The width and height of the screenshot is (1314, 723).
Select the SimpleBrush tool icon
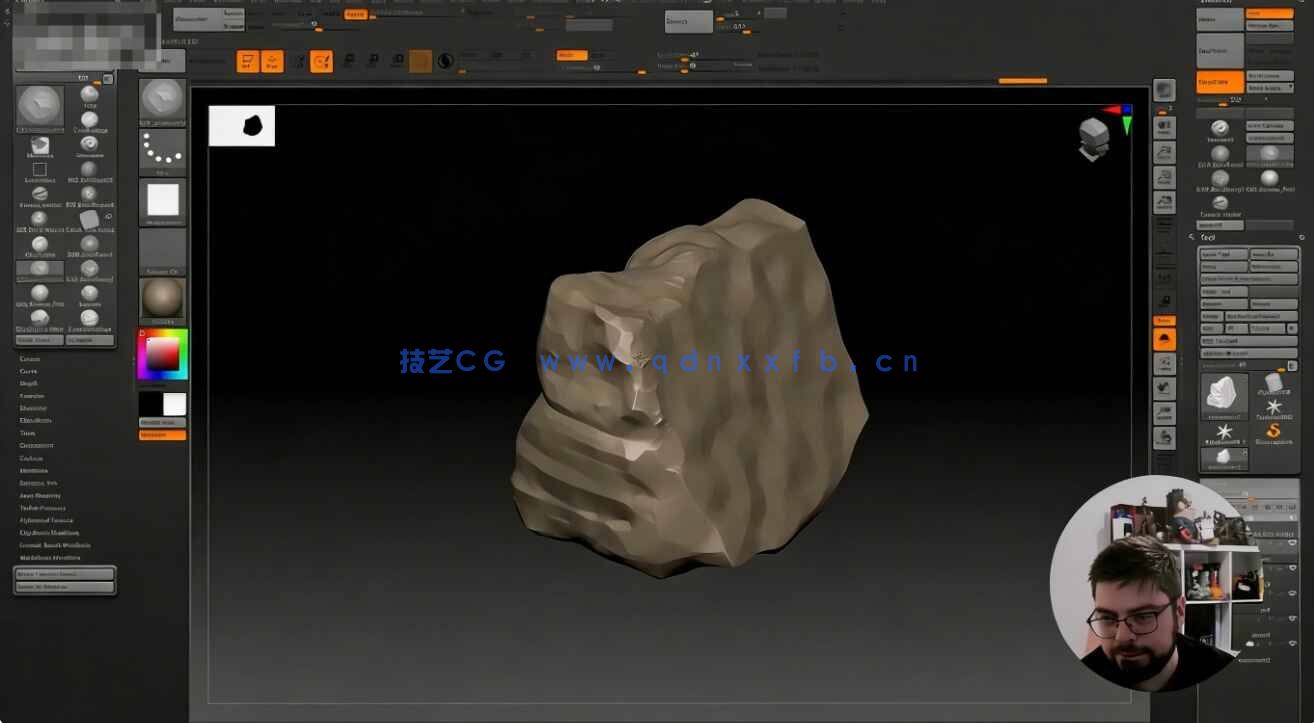(x=1273, y=432)
